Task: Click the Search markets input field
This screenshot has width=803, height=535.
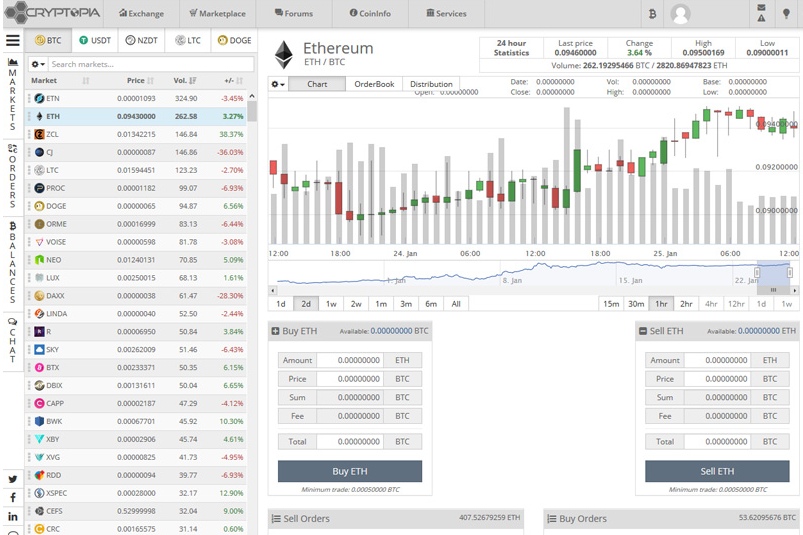Action: click(151, 64)
